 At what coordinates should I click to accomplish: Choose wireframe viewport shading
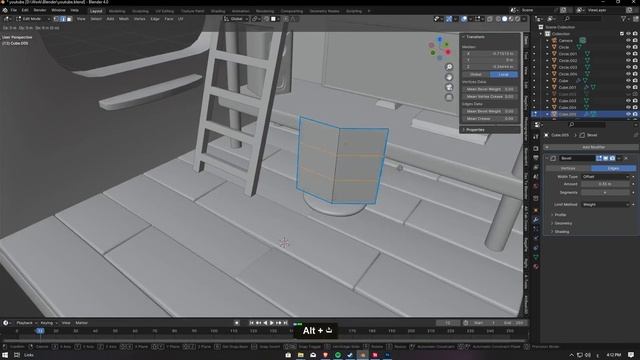pyautogui.click(x=498, y=19)
